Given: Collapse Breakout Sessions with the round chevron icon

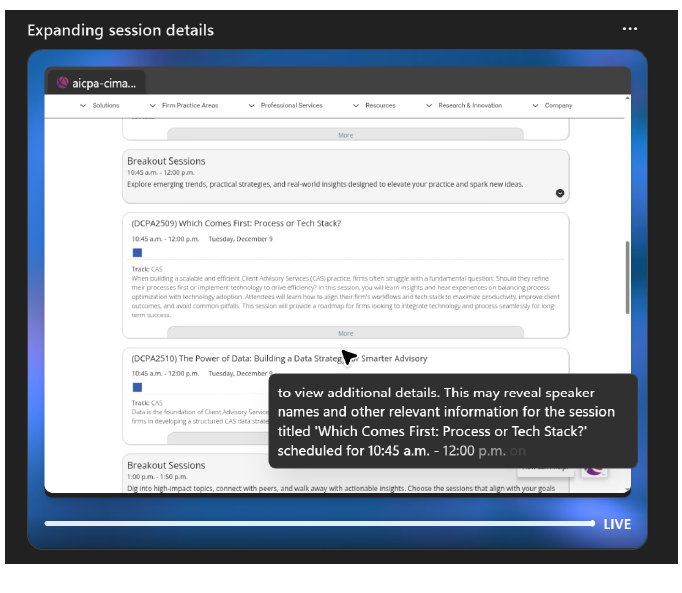Looking at the screenshot, I should (x=560, y=192).
